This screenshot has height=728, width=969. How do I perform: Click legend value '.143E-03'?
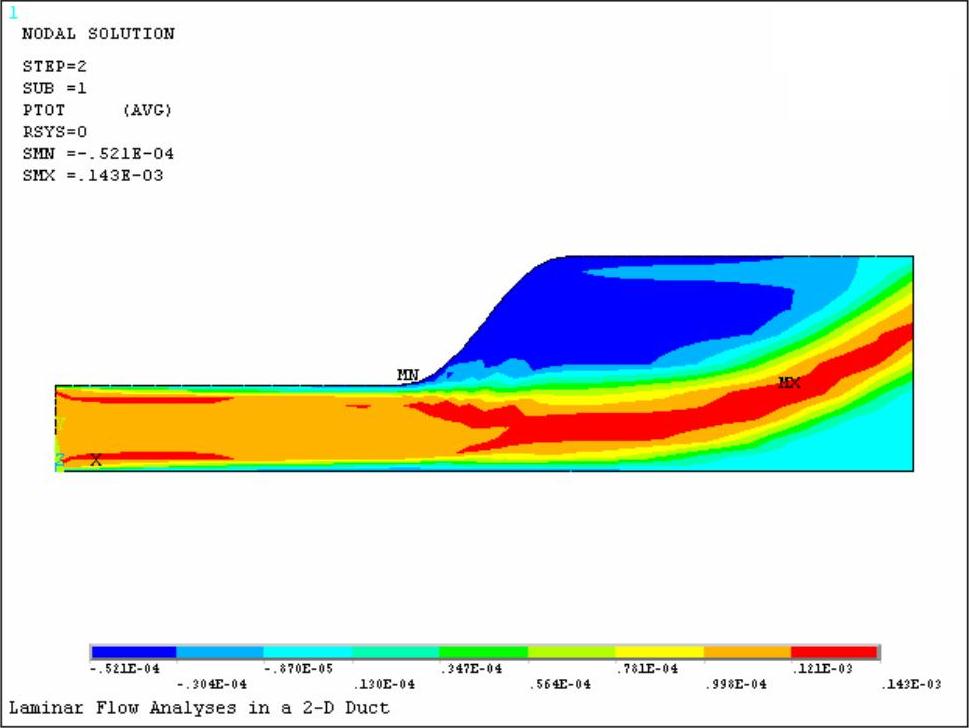coord(911,685)
